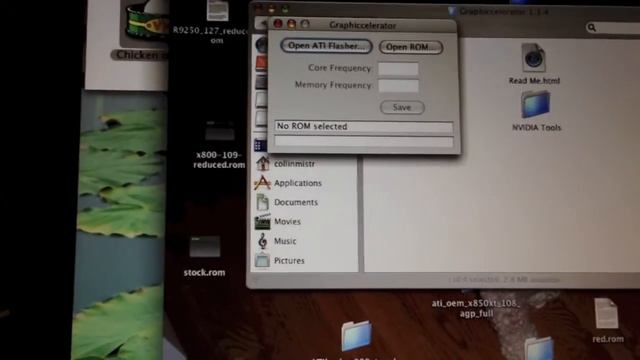Open Documents in Finder sidebar
The image size is (640, 360).
(x=296, y=202)
